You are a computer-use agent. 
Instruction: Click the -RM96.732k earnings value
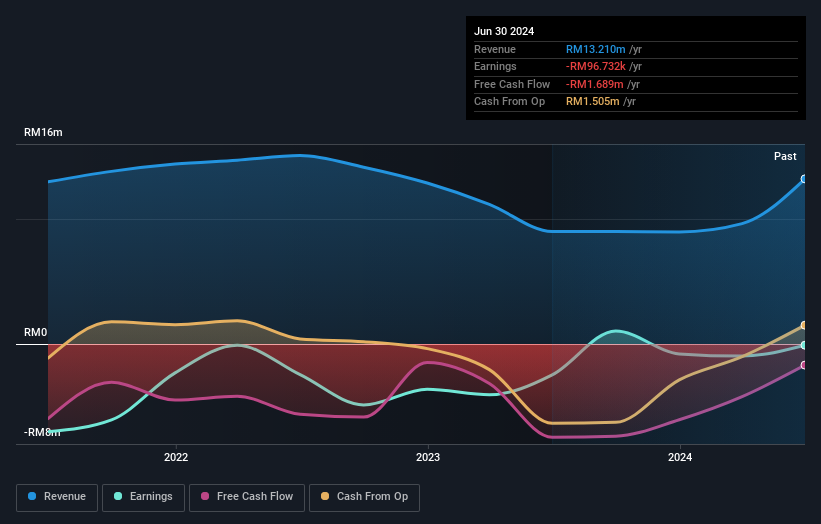pyautogui.click(x=595, y=66)
